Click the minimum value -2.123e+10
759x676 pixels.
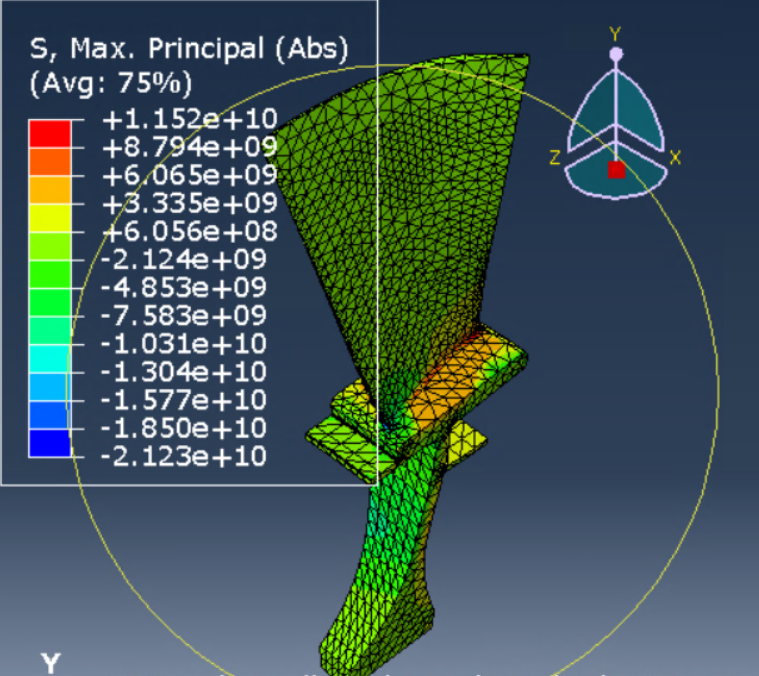click(183, 456)
